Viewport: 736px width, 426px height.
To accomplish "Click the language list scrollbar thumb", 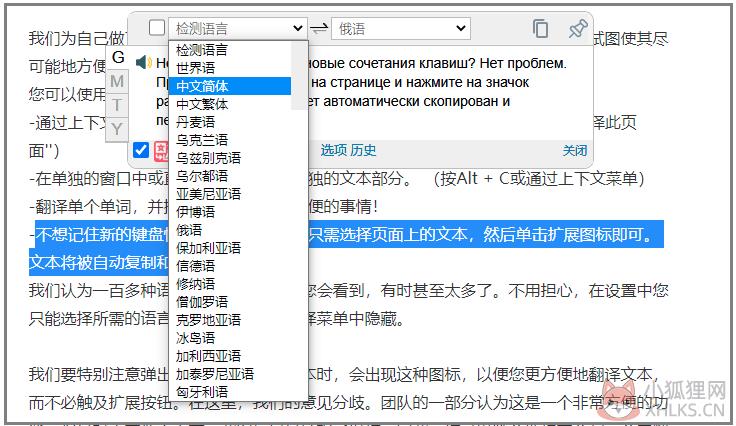I will (x=299, y=76).
